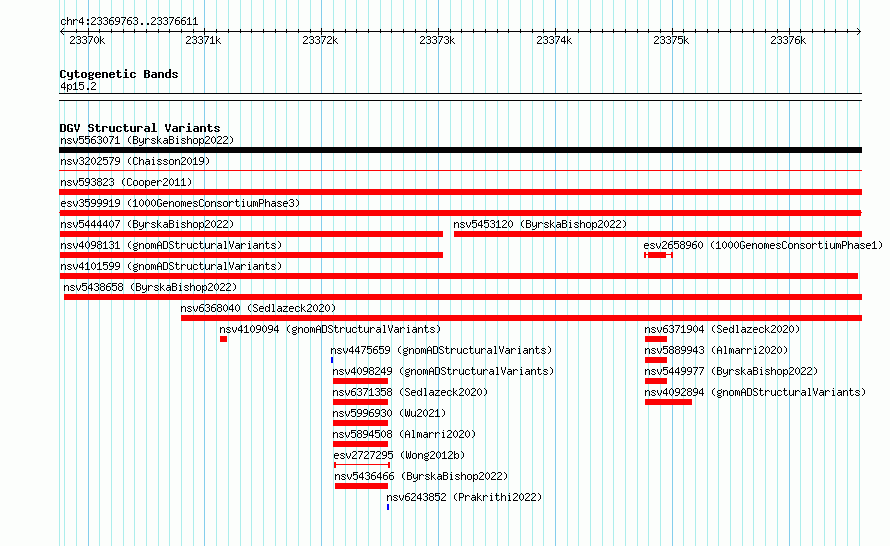Click the DGV Structural Variants track title

140,128
